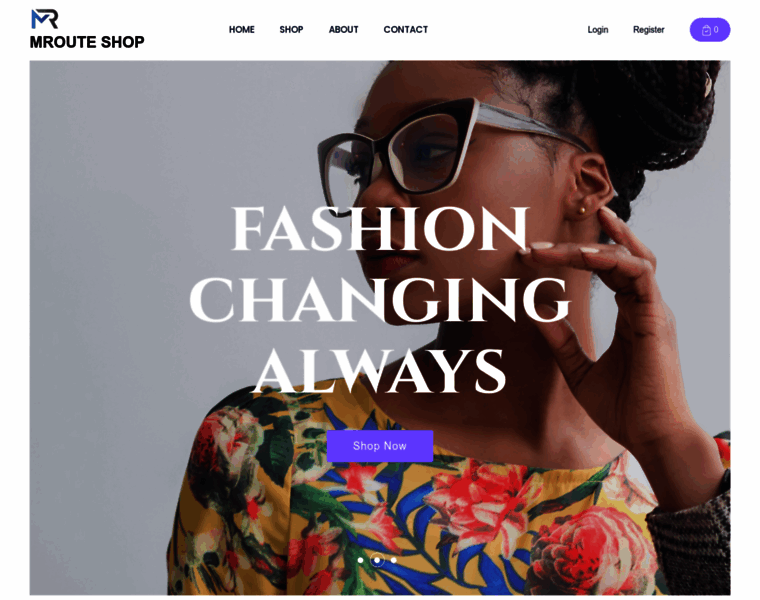Click the FASHION headline word
The width and height of the screenshot is (760, 600).
[380, 228]
